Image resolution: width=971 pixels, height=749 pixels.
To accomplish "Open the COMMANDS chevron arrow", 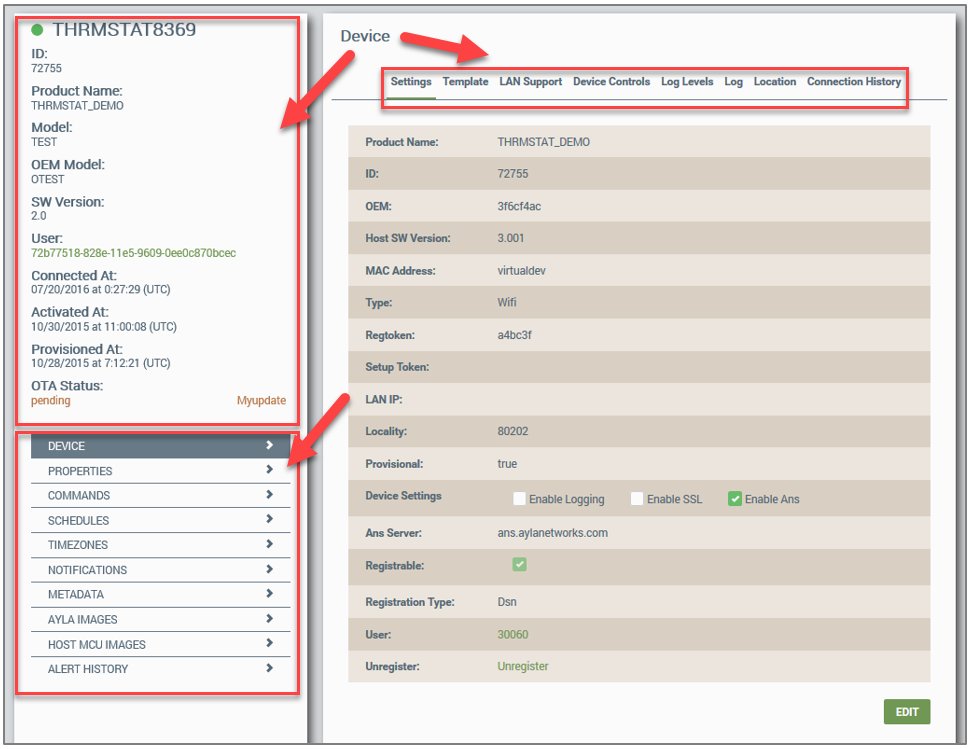I will click(269, 495).
